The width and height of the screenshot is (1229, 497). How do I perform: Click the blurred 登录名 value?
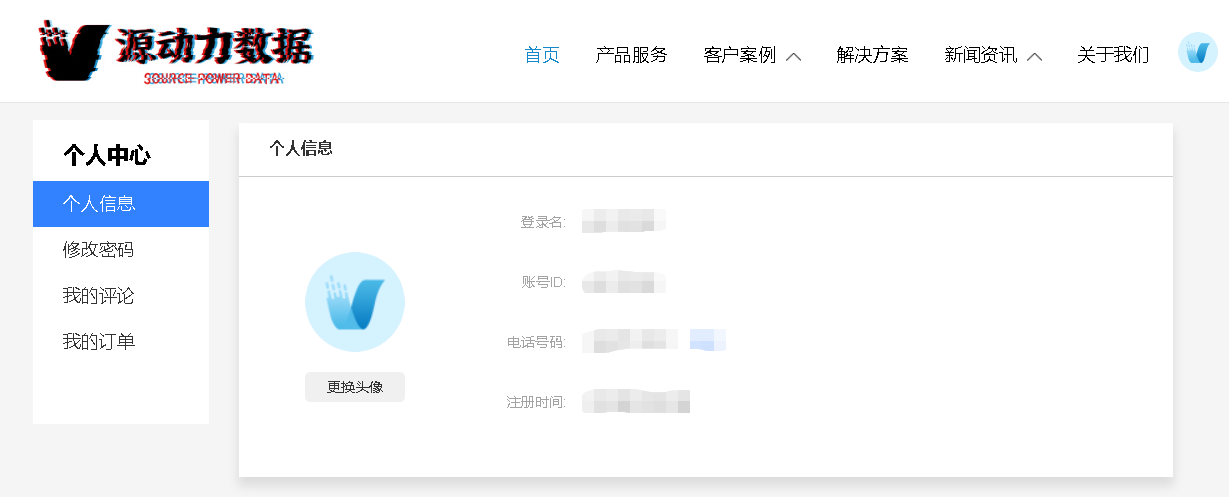[624, 221]
